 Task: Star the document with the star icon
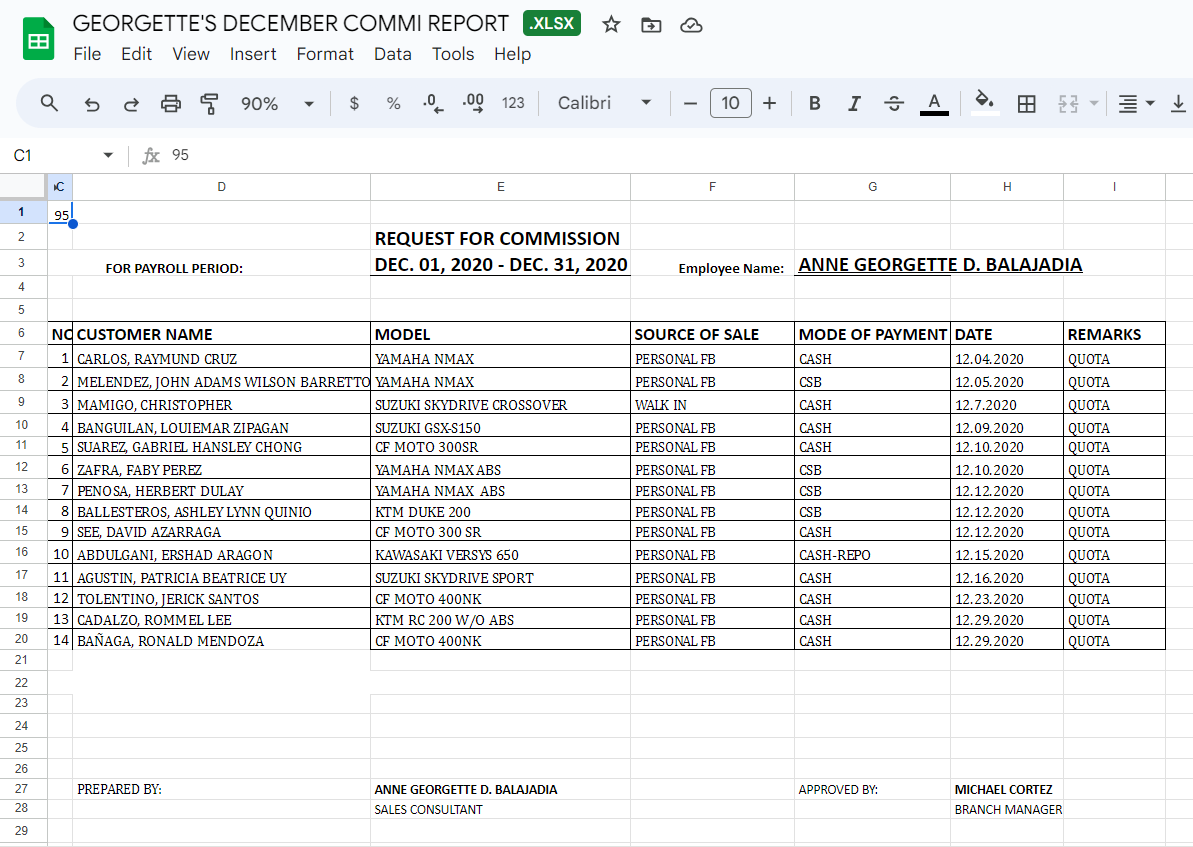tap(611, 25)
